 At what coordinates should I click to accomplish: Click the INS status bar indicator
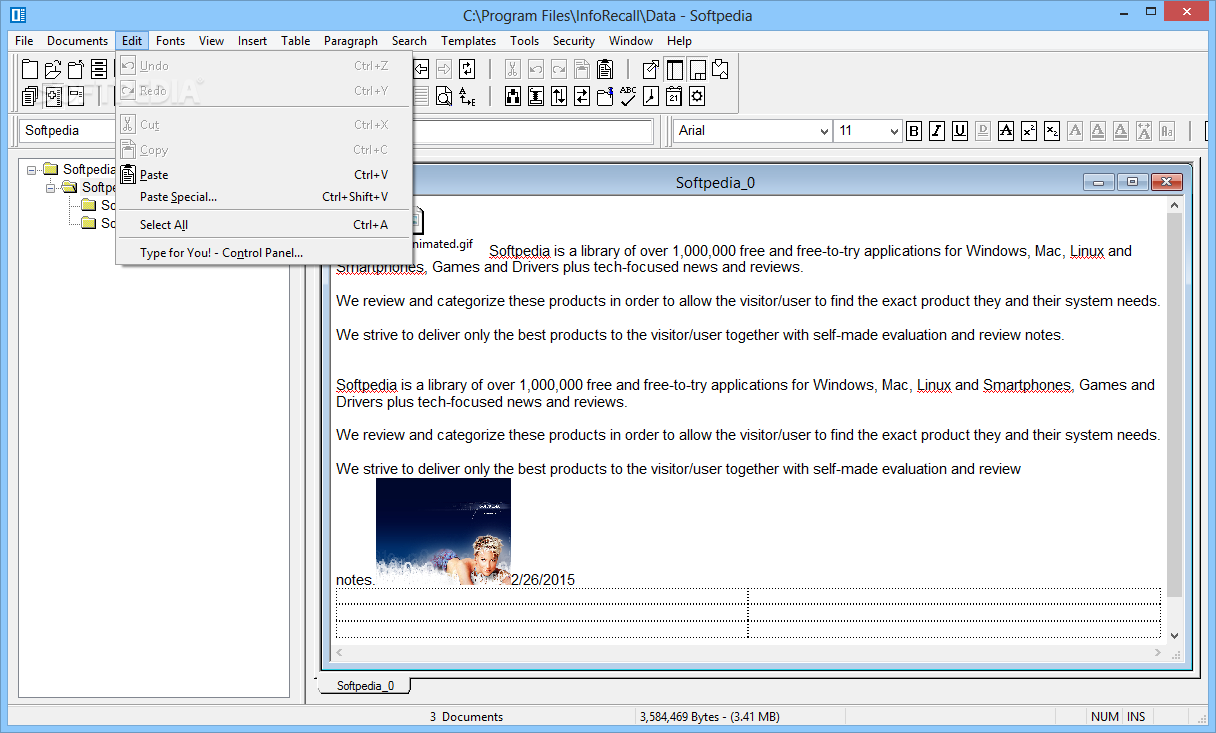click(1136, 716)
